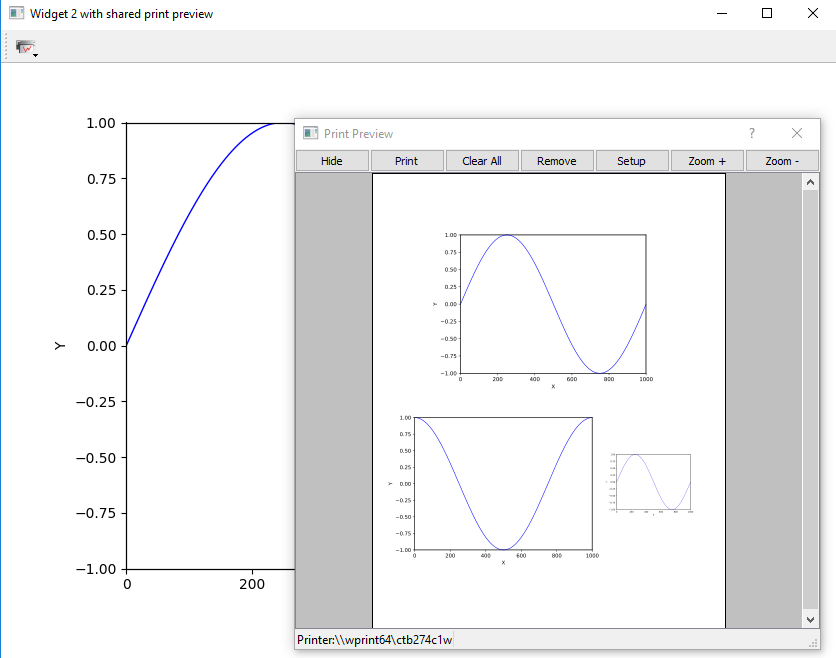Click the print toolbar icon in main window
836x658 pixels.
tap(25, 47)
